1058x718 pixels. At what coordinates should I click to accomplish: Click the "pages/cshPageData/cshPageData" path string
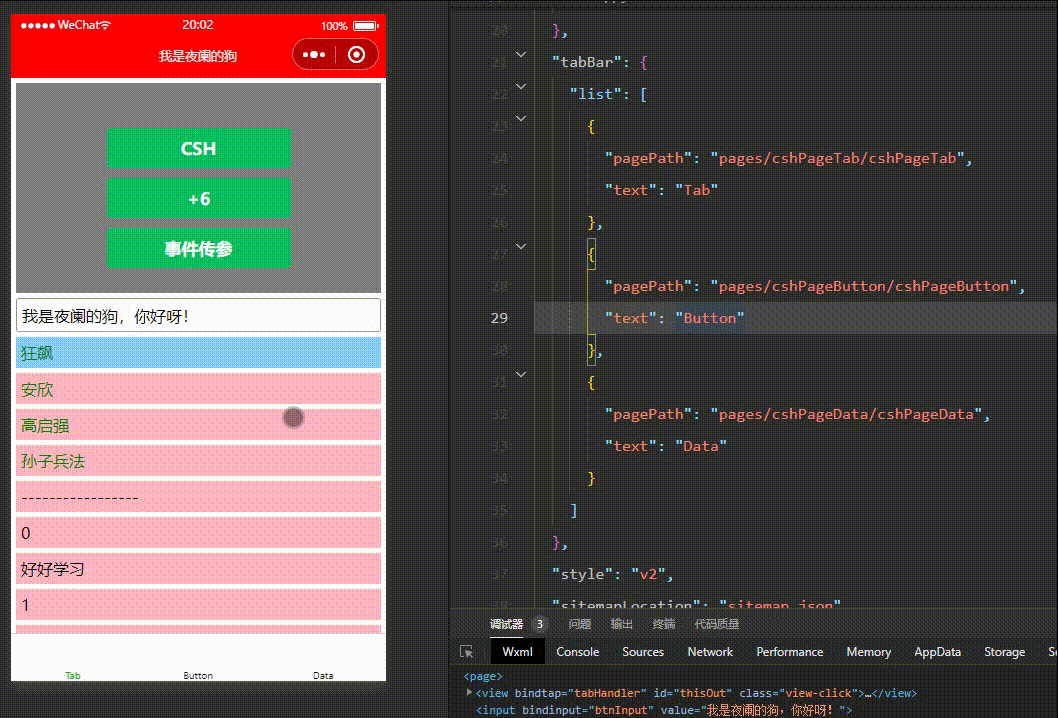click(846, 414)
